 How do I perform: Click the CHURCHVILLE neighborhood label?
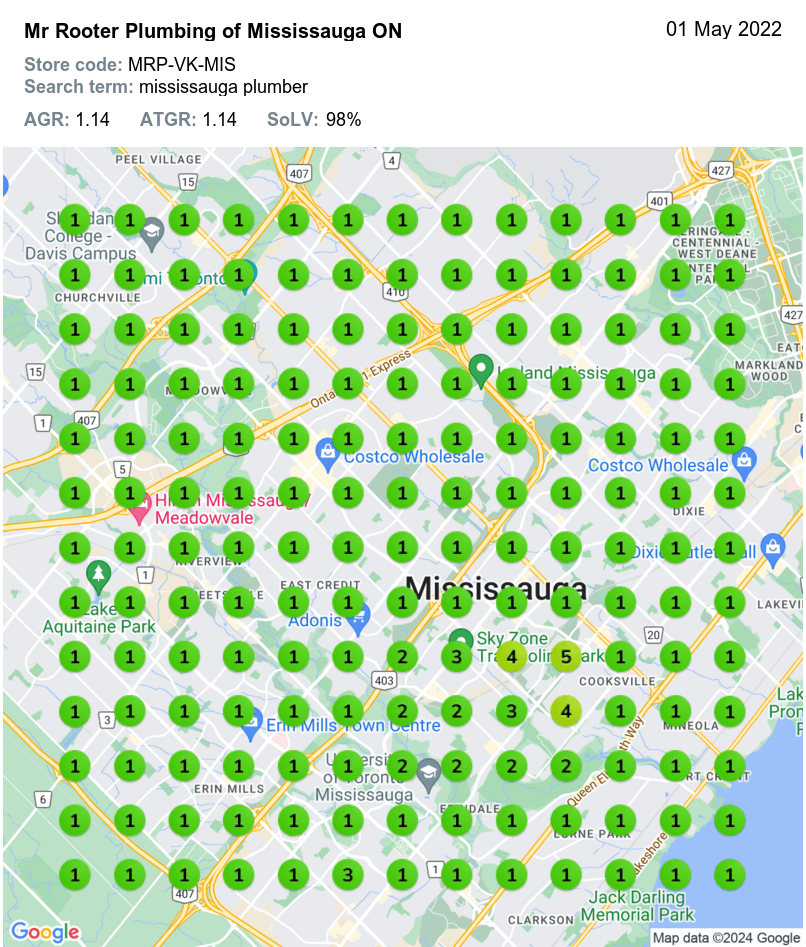click(98, 298)
